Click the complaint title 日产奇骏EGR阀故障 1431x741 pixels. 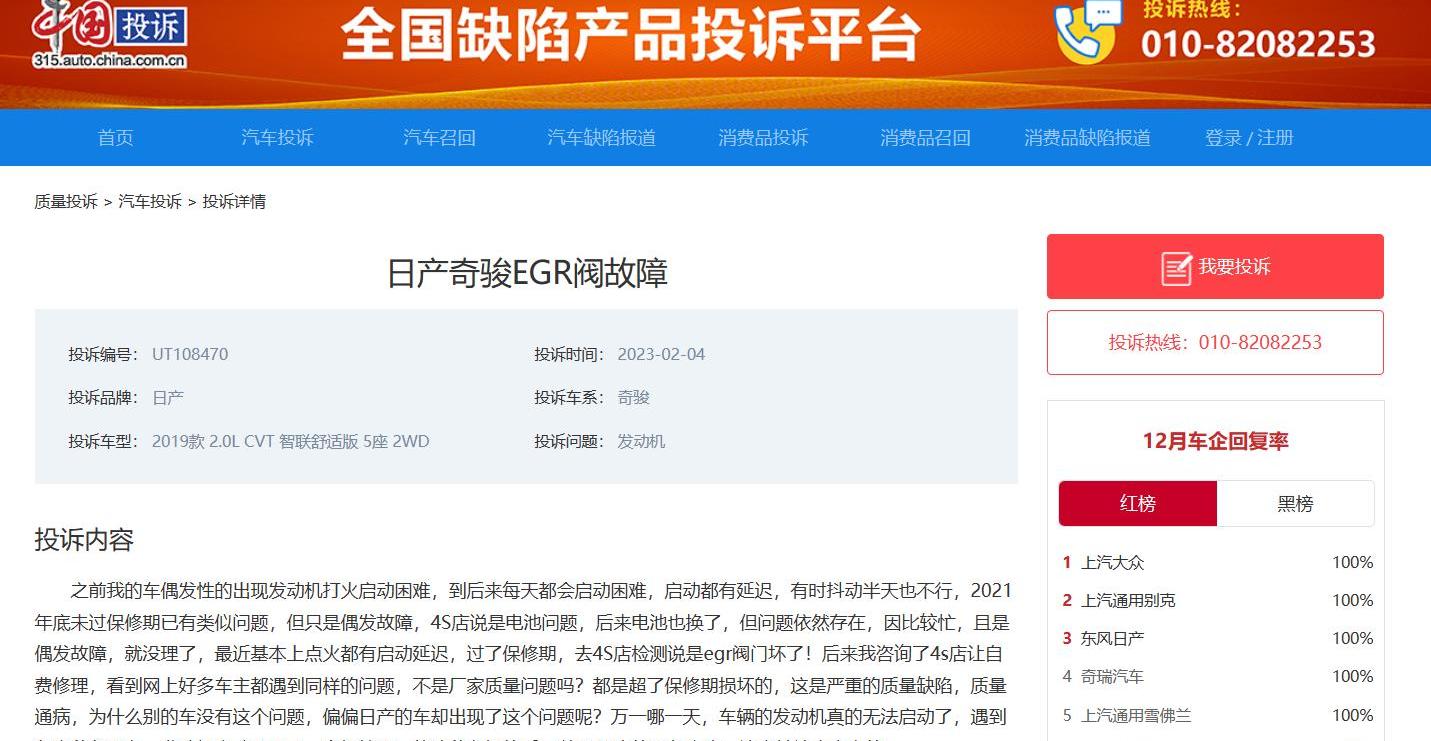[527, 273]
